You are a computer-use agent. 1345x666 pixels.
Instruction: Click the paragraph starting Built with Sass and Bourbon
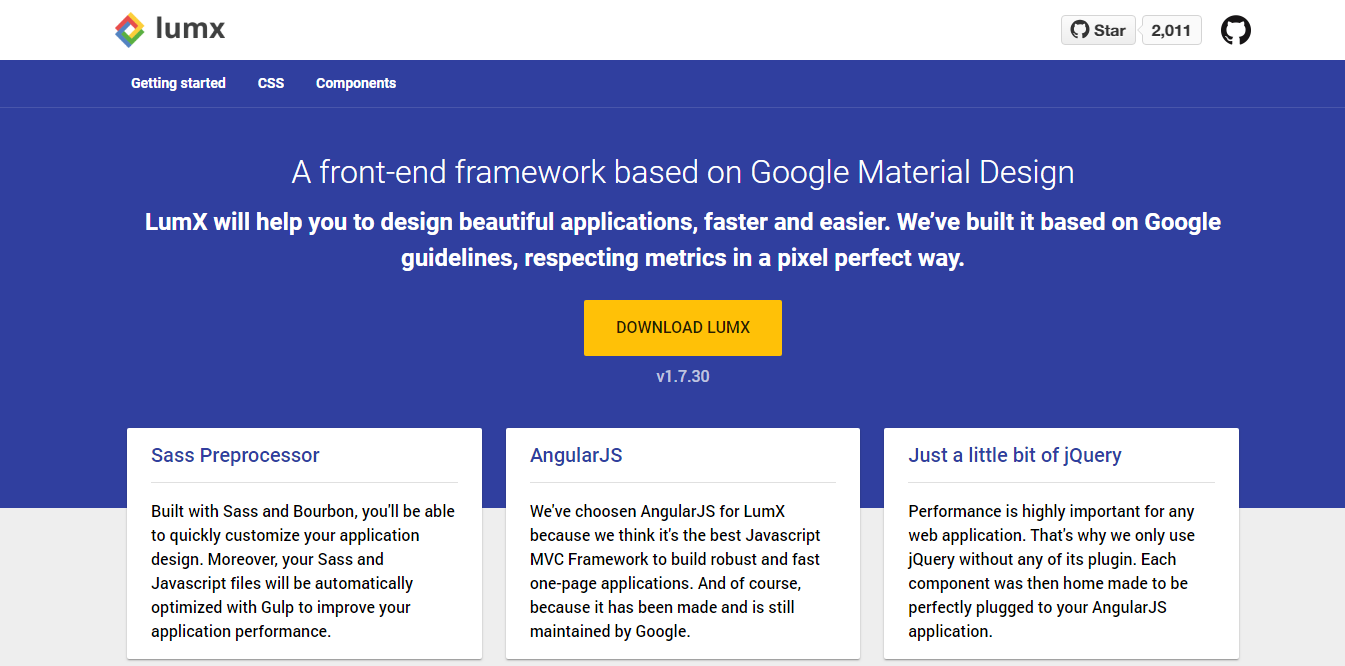pos(303,571)
